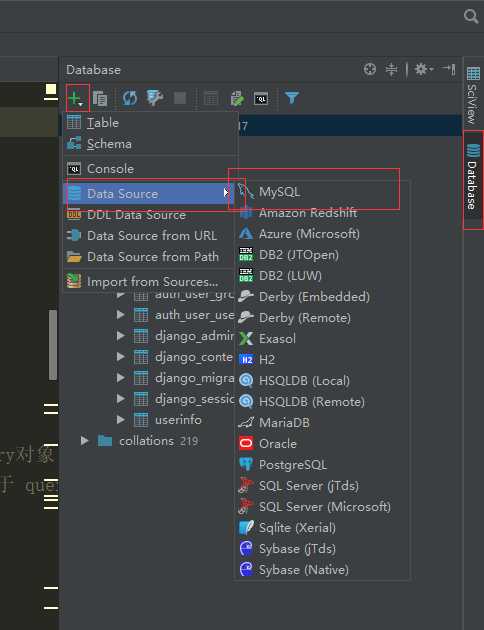Click the Collapse All icon in Database header
The height and width of the screenshot is (630, 484).
(x=391, y=70)
